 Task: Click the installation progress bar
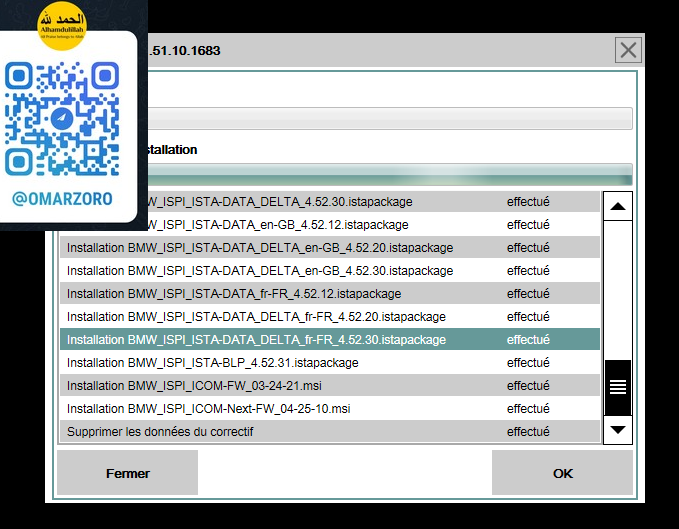(390, 174)
